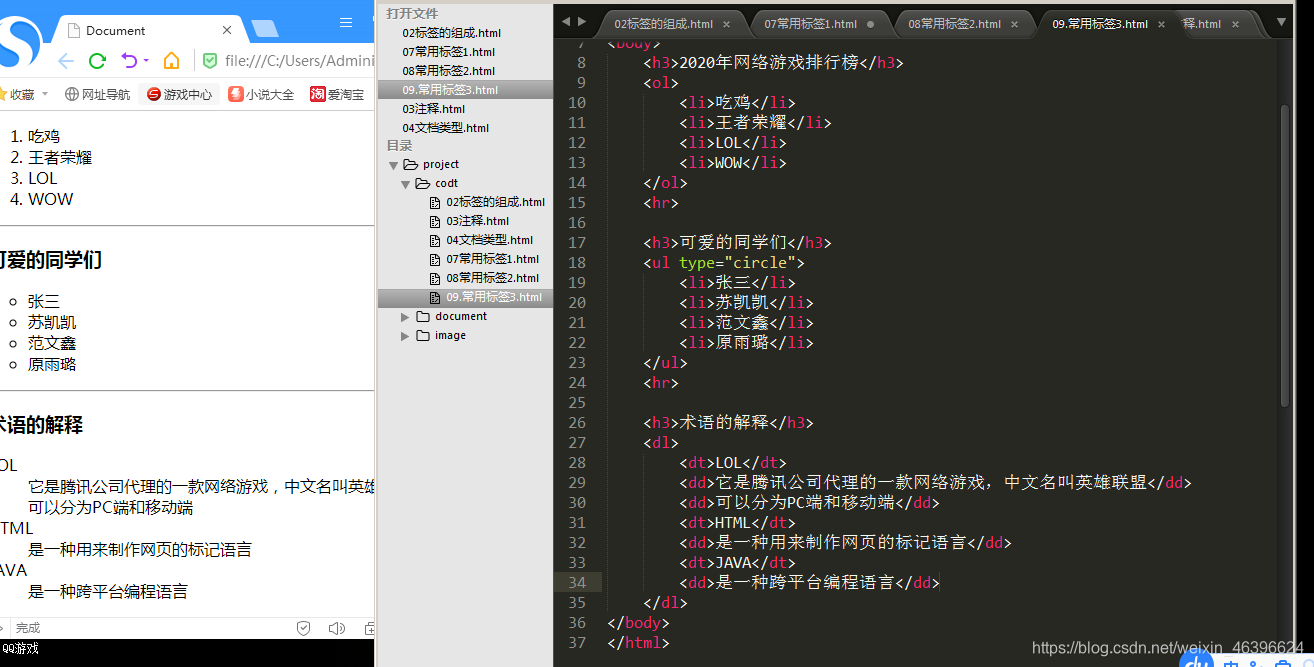This screenshot has height=667, width=1314.
Task: Collapse the project folder triangle
Action: point(393,165)
